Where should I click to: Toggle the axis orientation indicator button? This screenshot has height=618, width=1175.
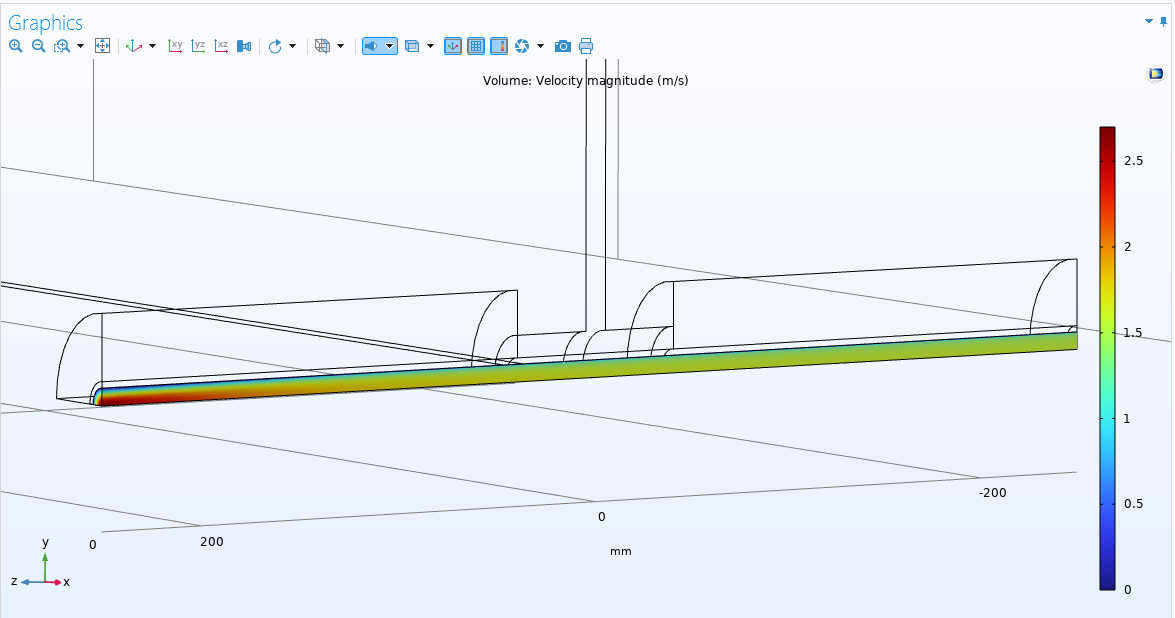(x=452, y=46)
